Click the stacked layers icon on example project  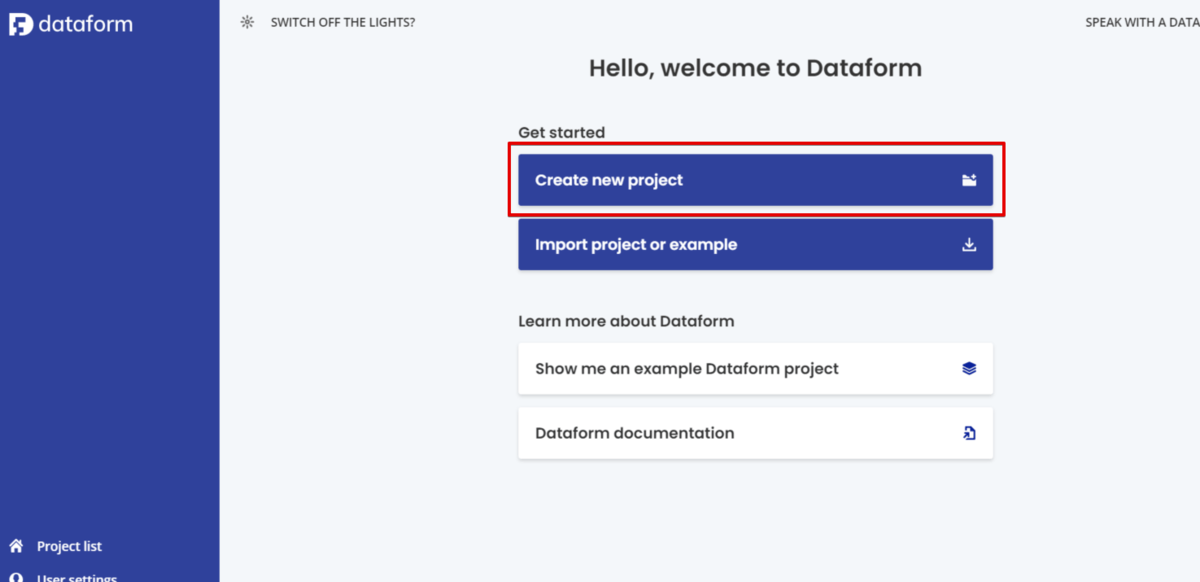(x=968, y=369)
